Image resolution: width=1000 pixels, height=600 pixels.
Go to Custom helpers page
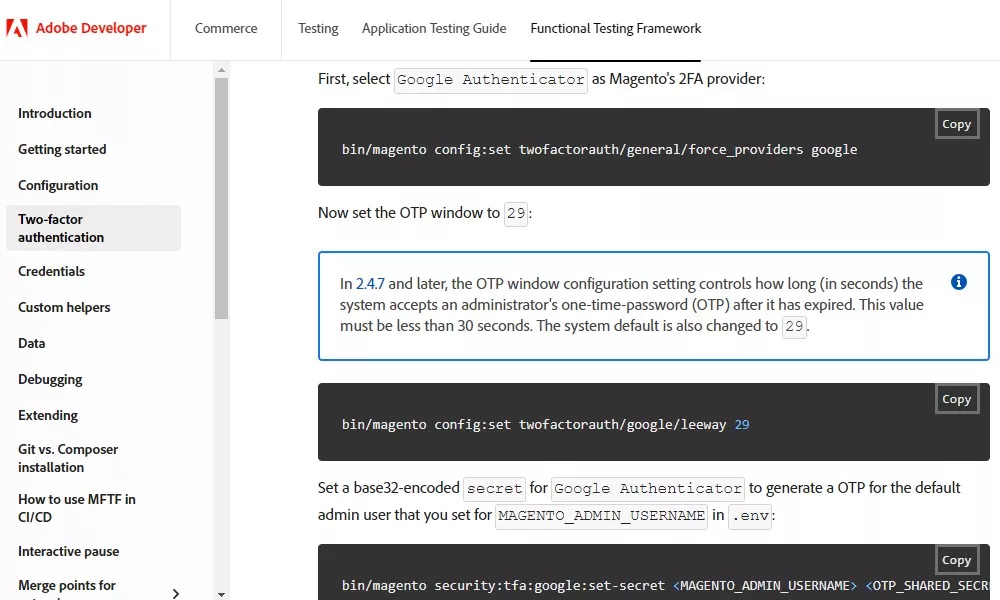point(64,307)
